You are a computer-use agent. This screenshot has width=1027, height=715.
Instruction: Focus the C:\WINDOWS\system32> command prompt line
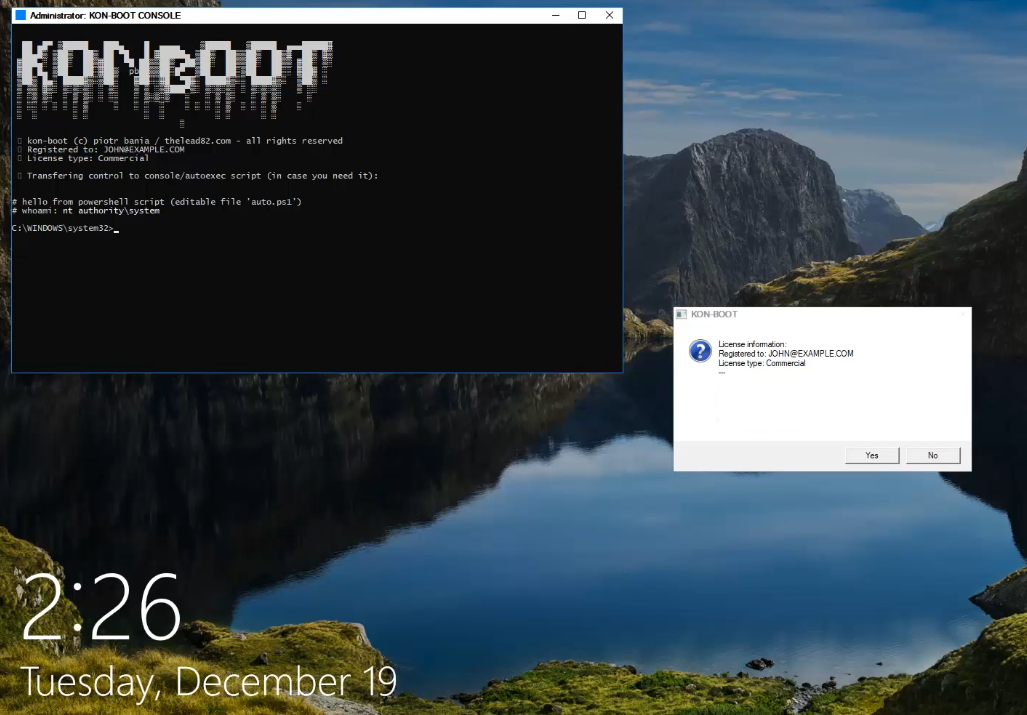[x=65, y=229]
